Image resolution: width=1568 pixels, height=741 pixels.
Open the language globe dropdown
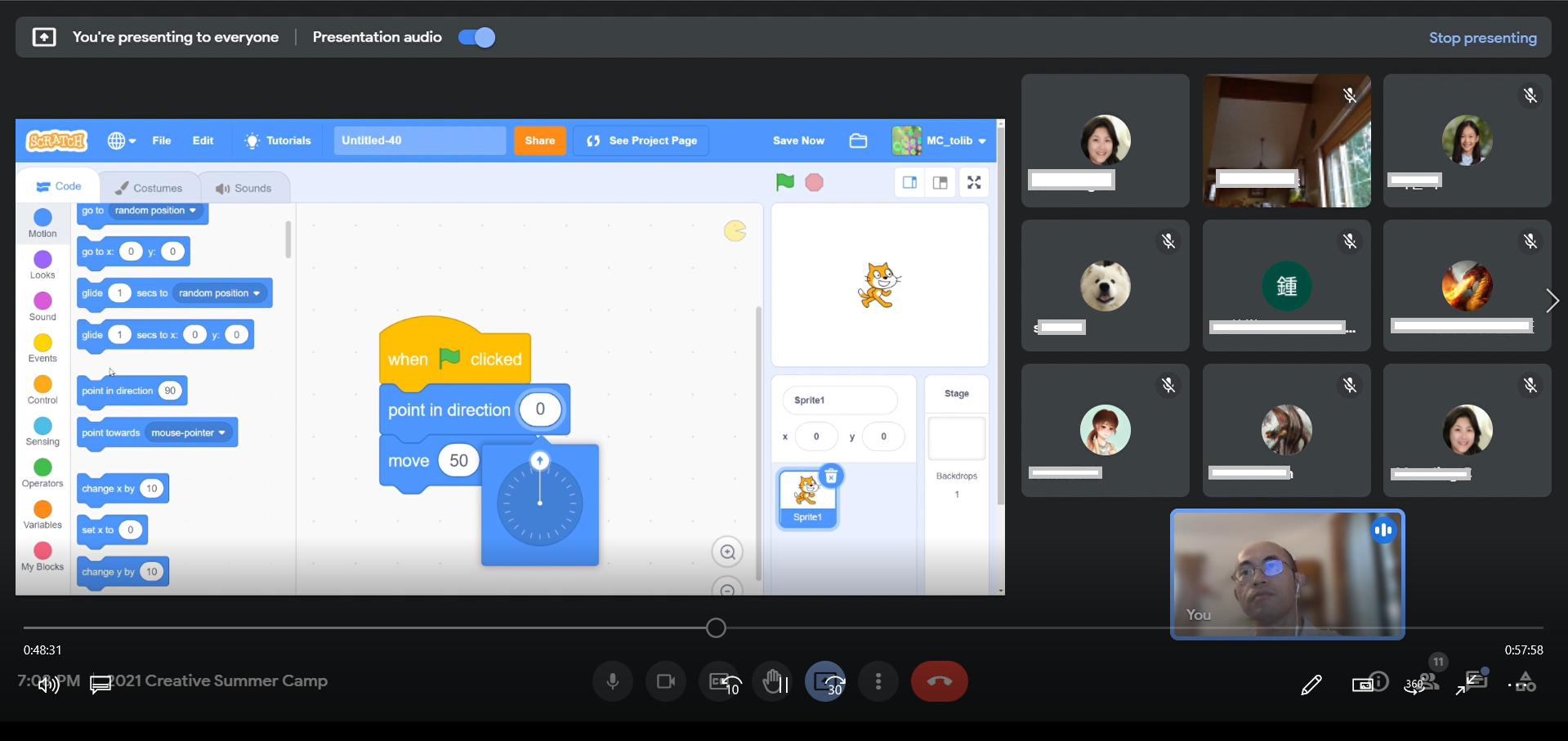click(121, 141)
